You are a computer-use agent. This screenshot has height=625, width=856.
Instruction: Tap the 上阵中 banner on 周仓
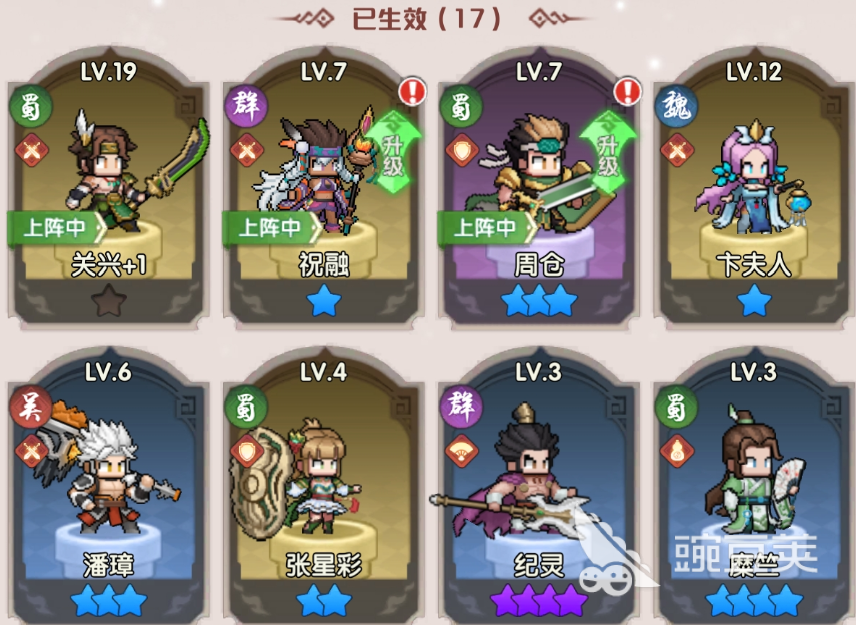(x=487, y=228)
